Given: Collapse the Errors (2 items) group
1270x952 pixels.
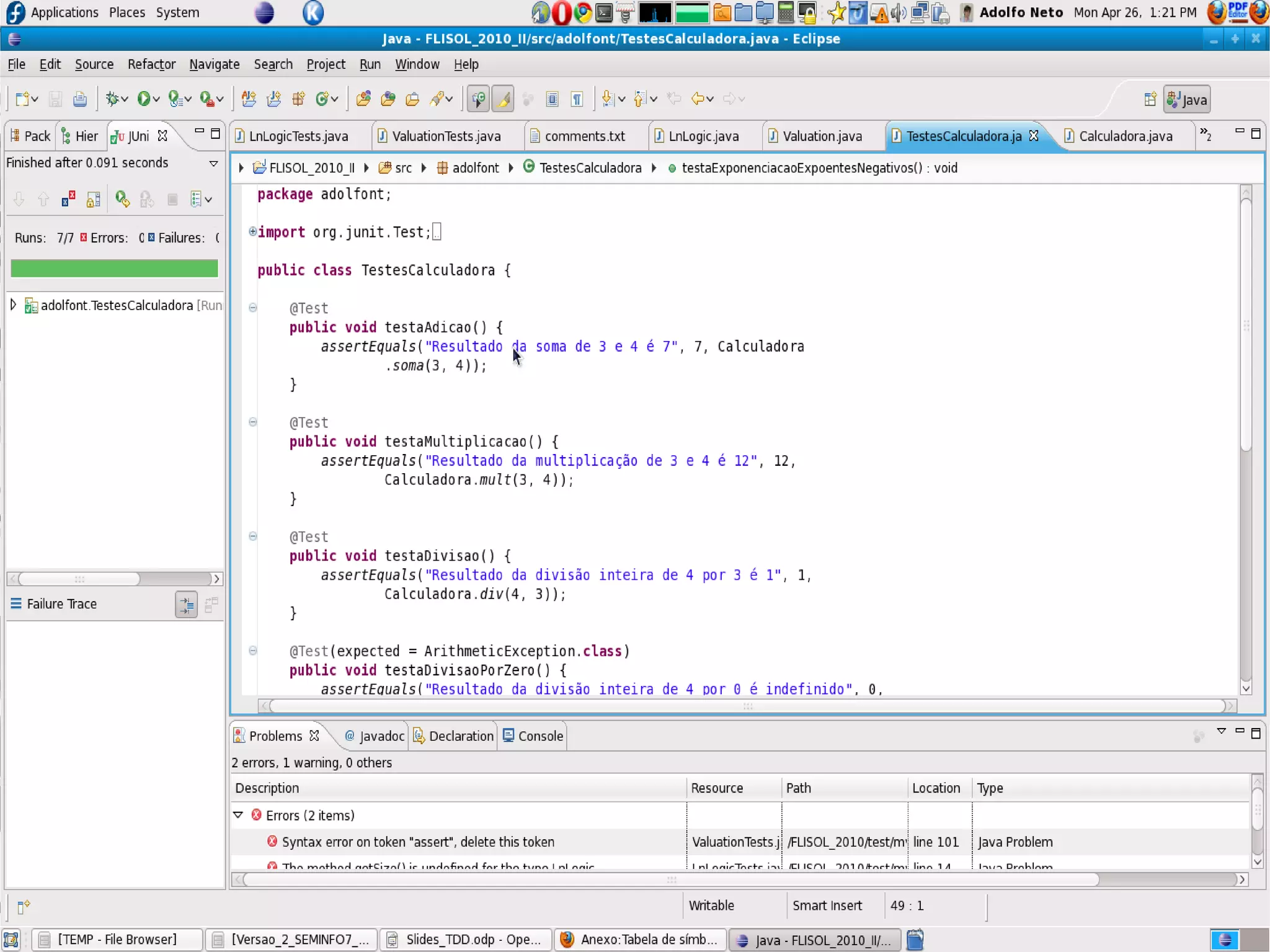Looking at the screenshot, I should click(238, 815).
